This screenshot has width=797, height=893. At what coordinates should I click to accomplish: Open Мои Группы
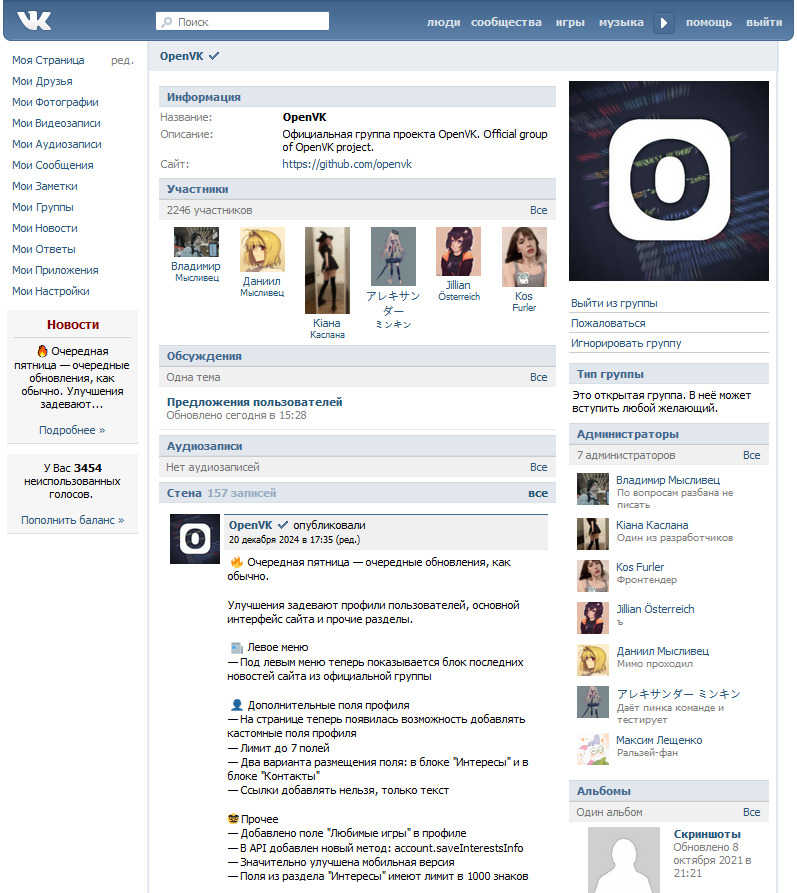click(43, 208)
